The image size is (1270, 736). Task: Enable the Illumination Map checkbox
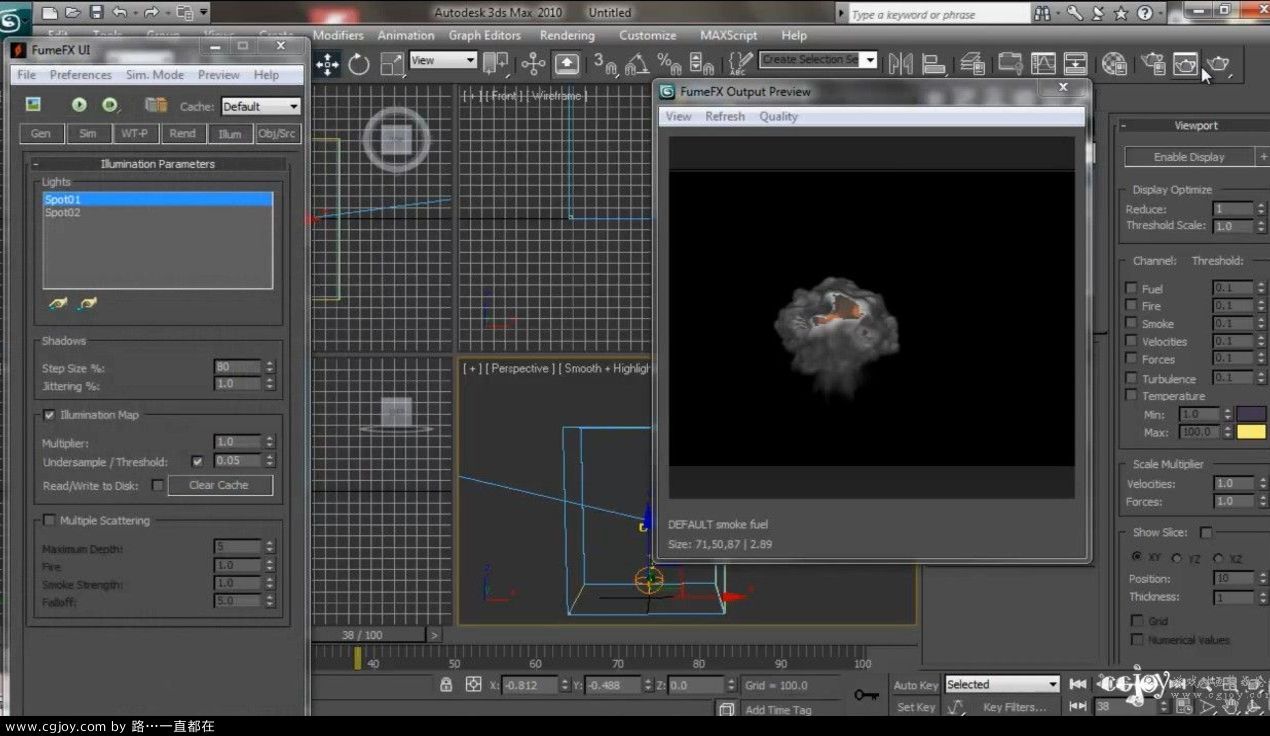(x=49, y=415)
